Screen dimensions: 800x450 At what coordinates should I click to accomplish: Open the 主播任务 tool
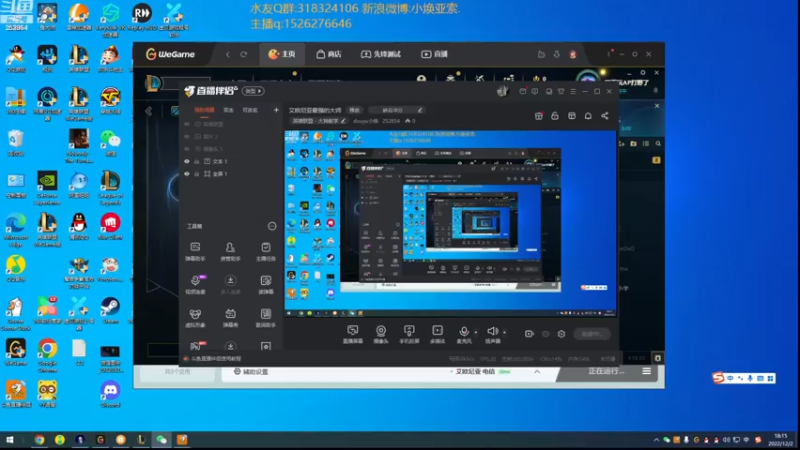[265, 252]
